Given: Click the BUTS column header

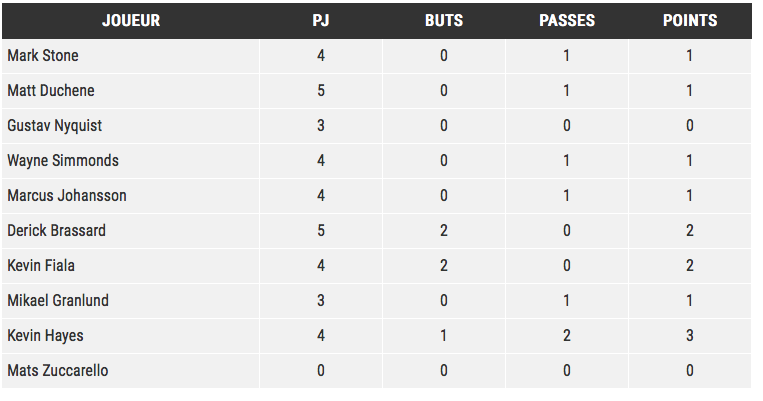Looking at the screenshot, I should pyautogui.click(x=444, y=20).
